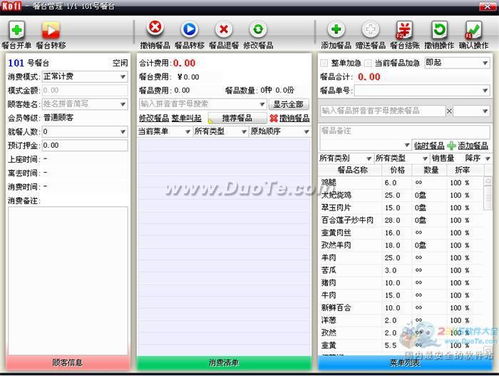This screenshot has width=499, height=376.
Task: Select the 菜单列表 blue tab
Action: click(x=405, y=363)
